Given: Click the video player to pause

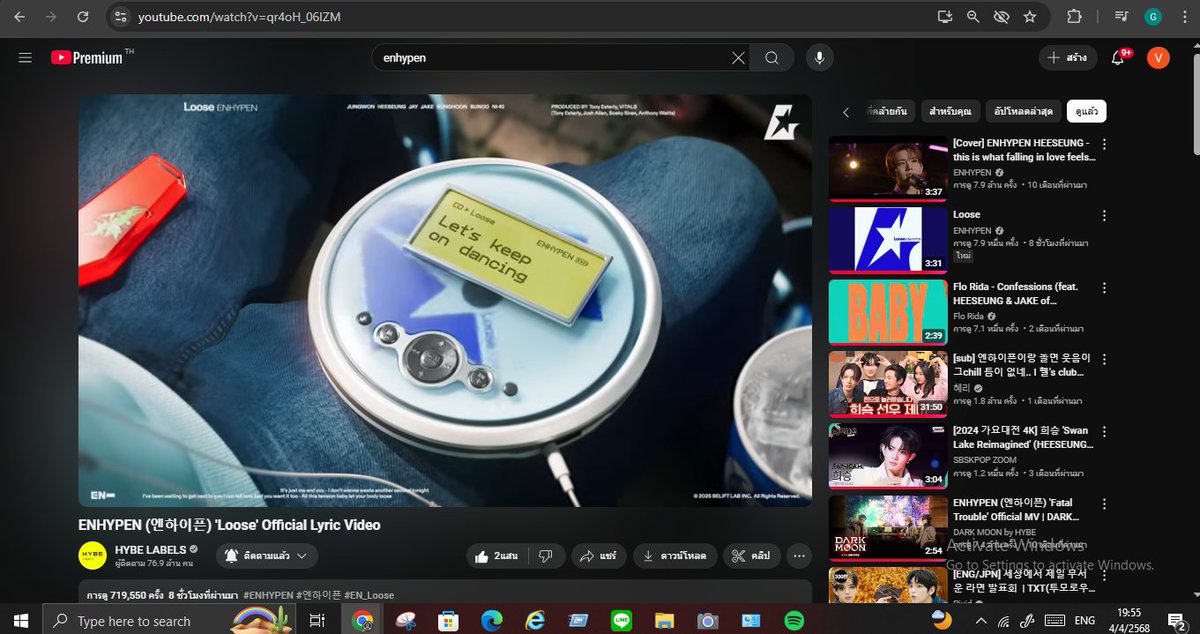Looking at the screenshot, I should tap(445, 300).
